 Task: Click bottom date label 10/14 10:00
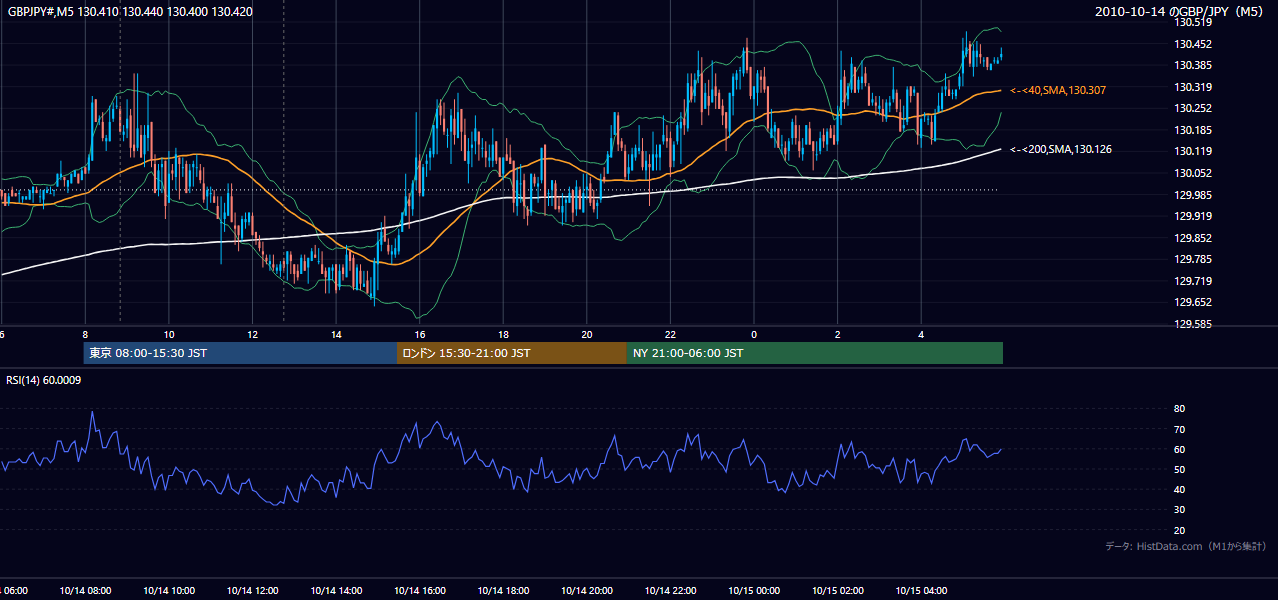pos(169,590)
